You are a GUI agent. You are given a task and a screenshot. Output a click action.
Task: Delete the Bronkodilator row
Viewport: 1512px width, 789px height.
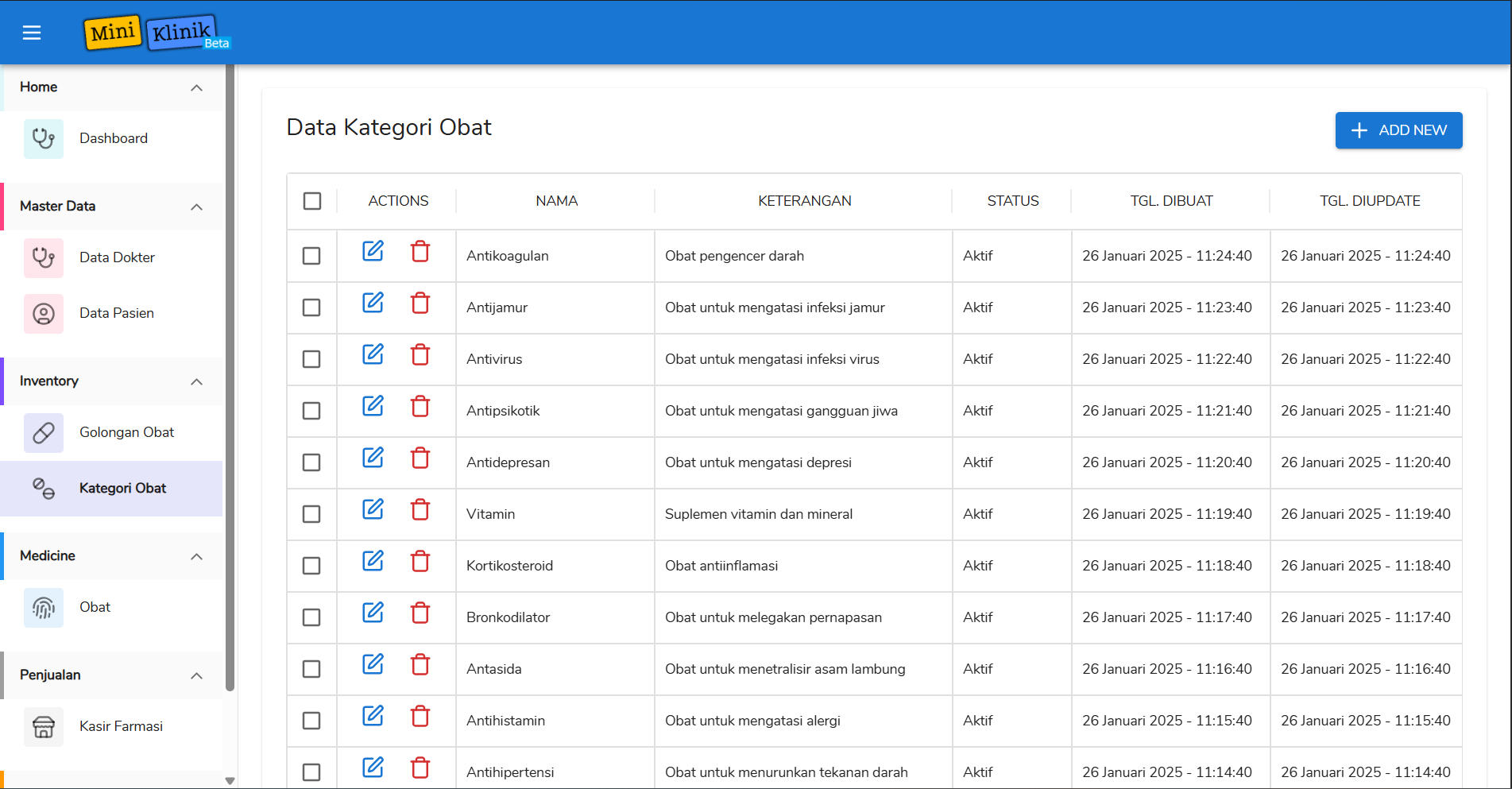pyautogui.click(x=420, y=613)
